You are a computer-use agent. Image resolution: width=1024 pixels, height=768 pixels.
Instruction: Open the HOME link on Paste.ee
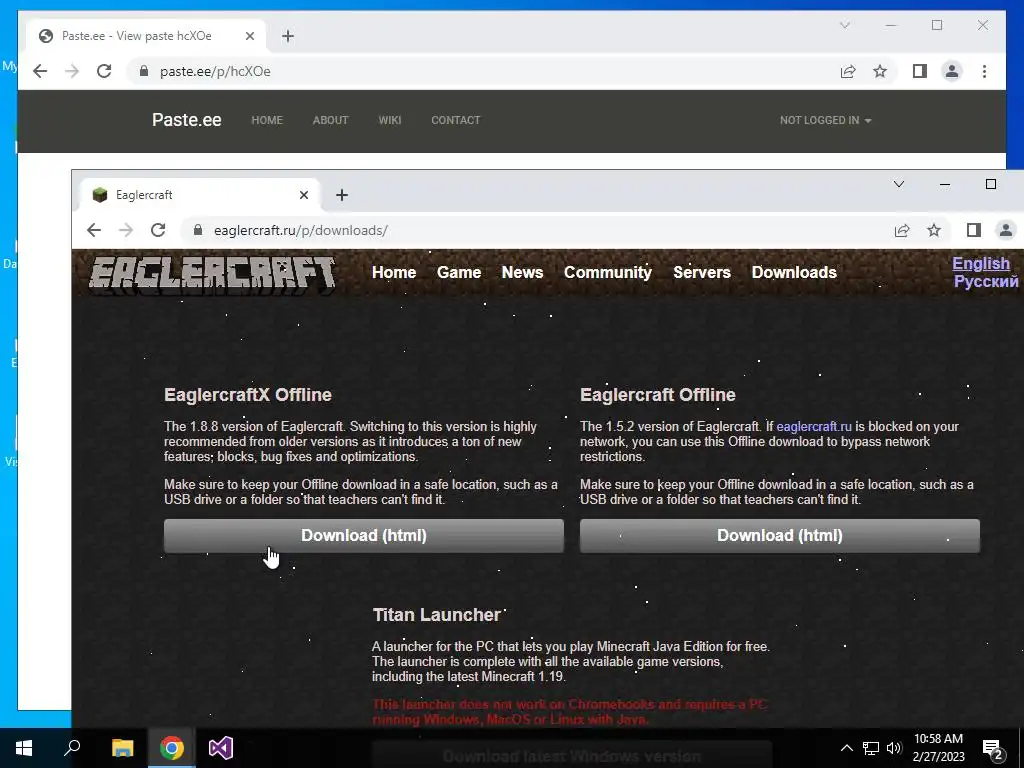(x=267, y=120)
